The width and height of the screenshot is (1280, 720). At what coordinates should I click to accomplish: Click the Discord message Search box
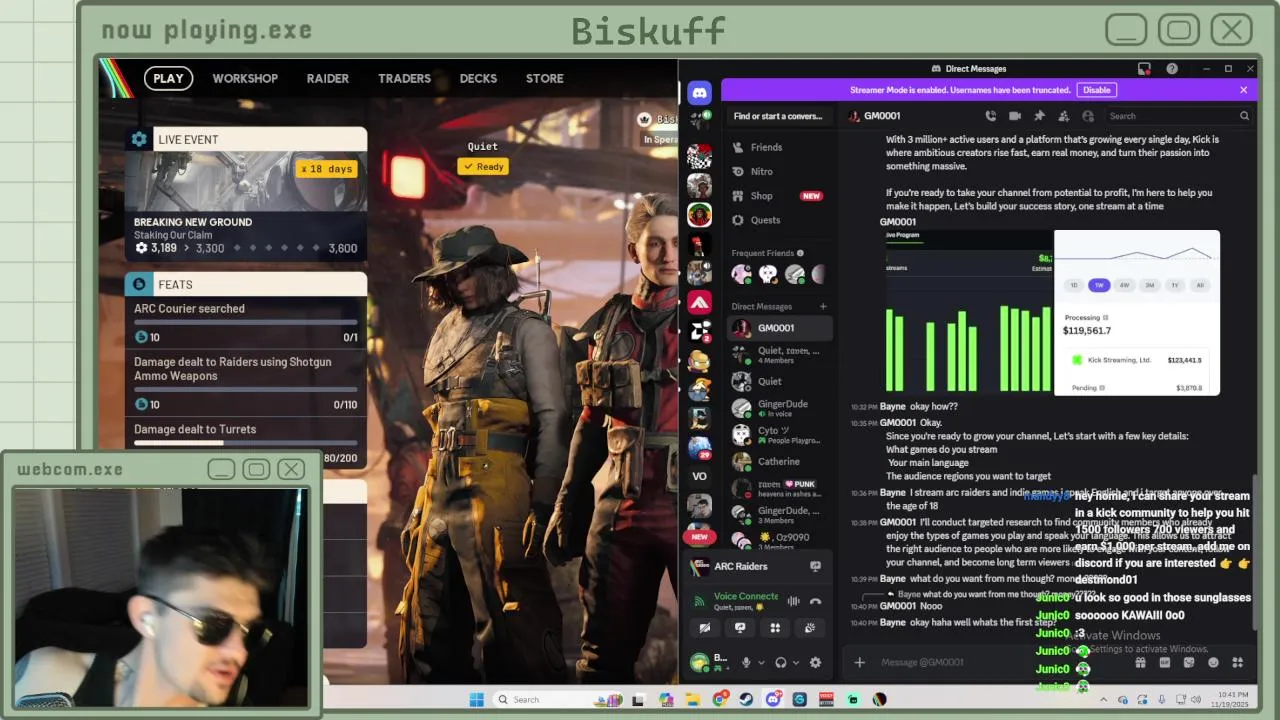1178,116
